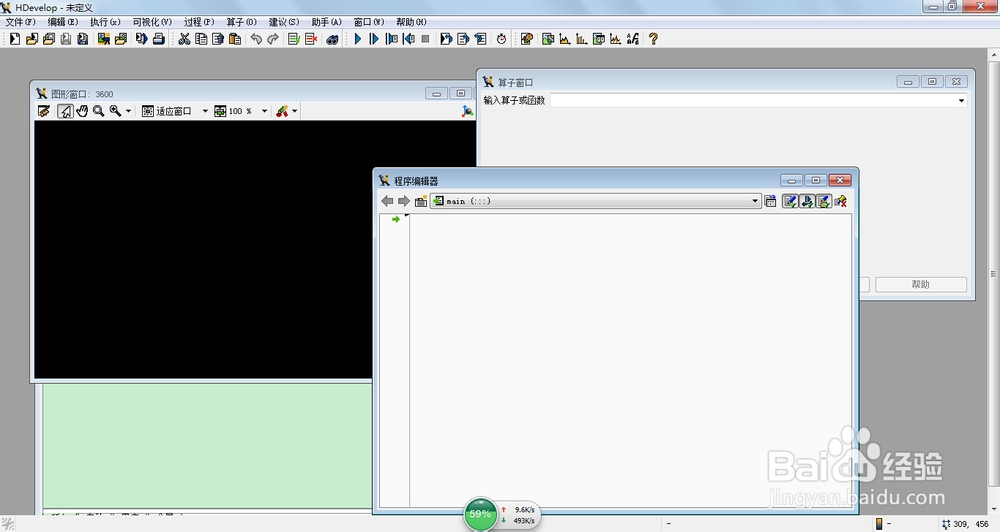Click the zoom-in magnifier with plus
1000x532 pixels.
tap(115, 111)
